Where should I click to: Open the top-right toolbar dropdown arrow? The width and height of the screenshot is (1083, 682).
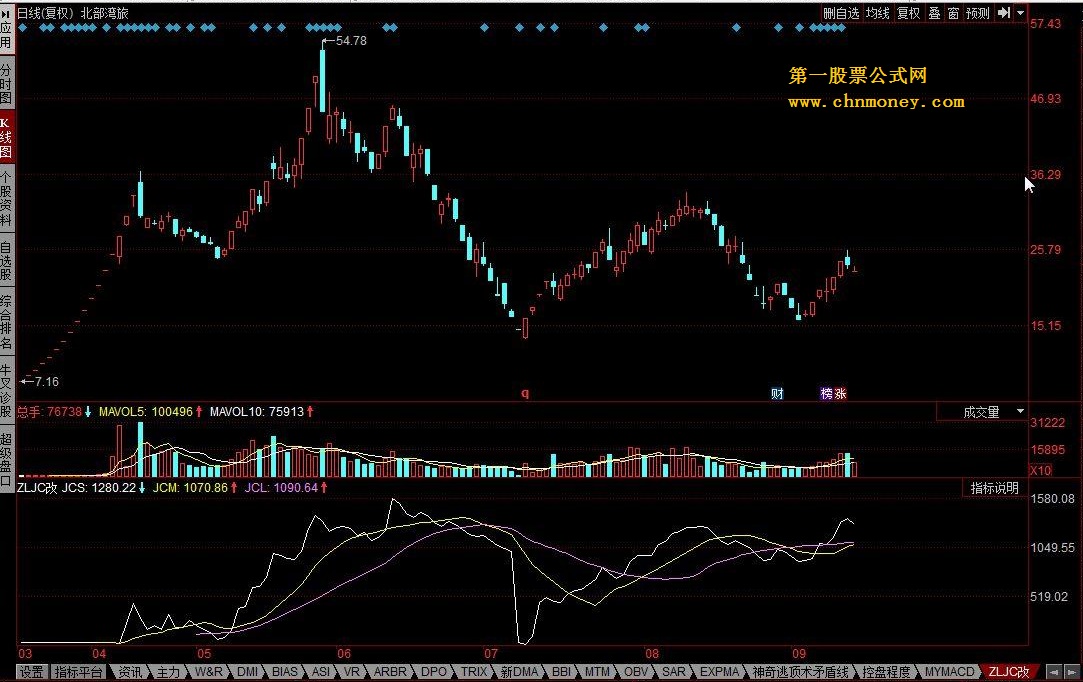point(1021,13)
